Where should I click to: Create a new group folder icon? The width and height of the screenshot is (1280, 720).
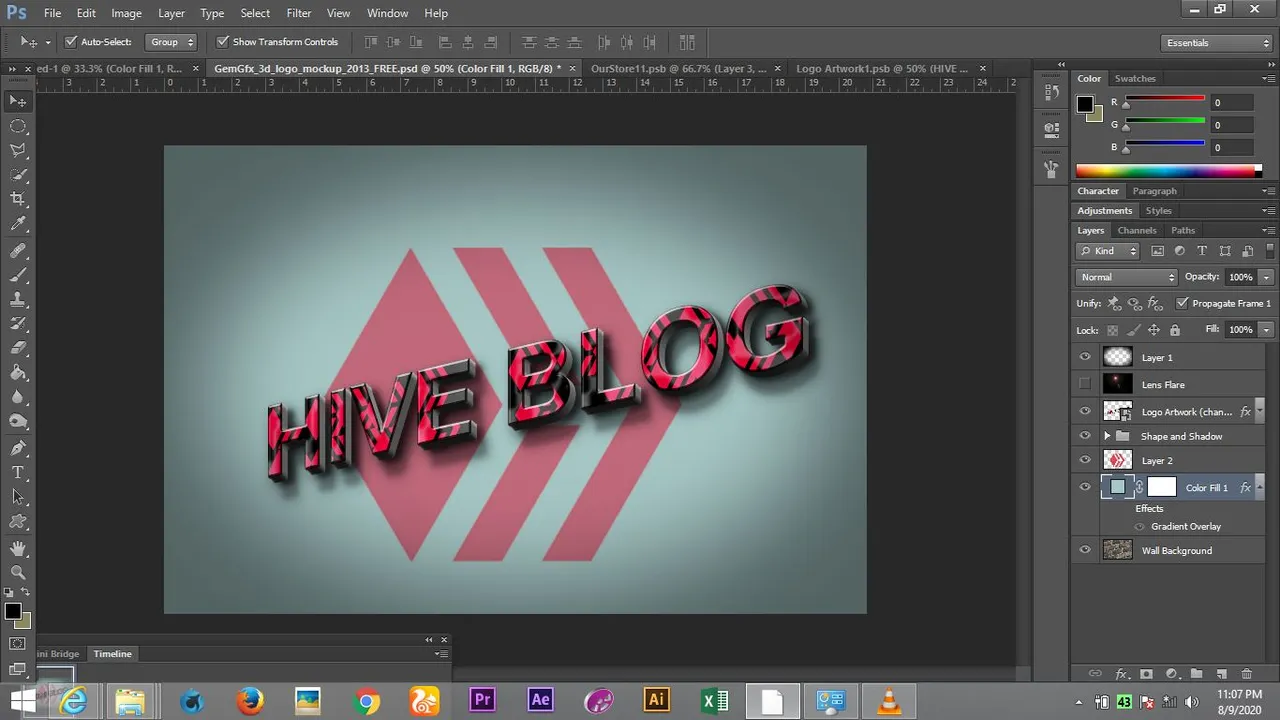click(1195, 674)
